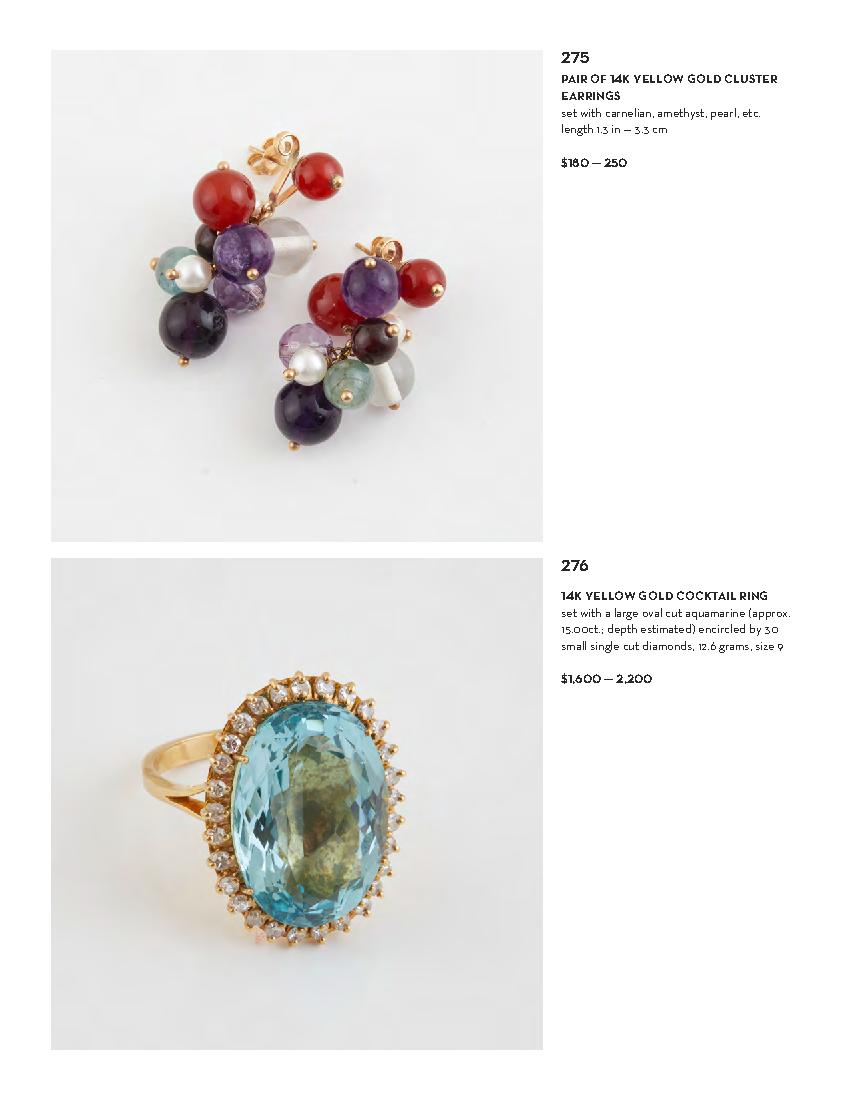This screenshot has height=1100, width=850.
Task: Click the Pair of 14K Yellow Gold Cluster Earrings title
Action: [669, 87]
